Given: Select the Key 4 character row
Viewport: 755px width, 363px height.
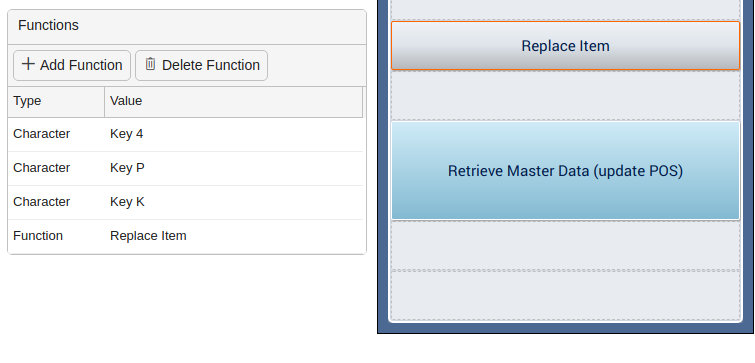Looking at the screenshot, I should [185, 134].
